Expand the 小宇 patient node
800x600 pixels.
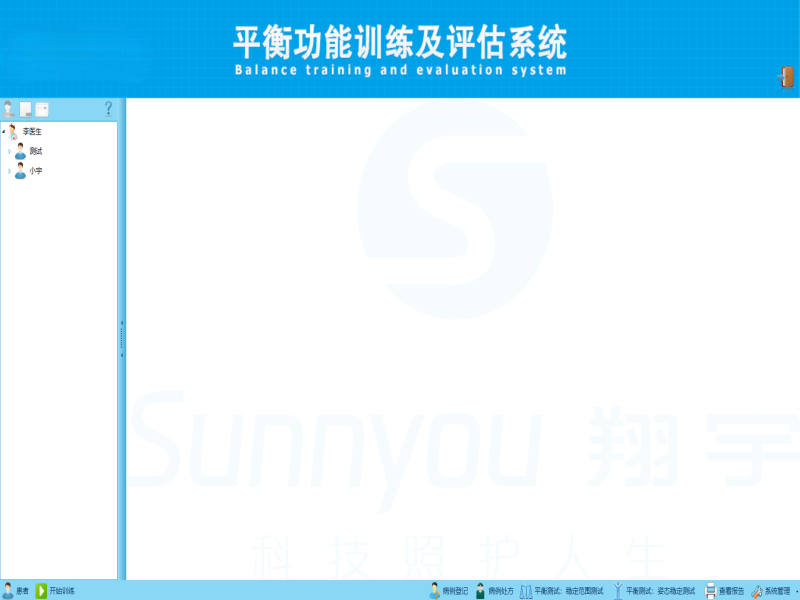pyautogui.click(x=9, y=171)
